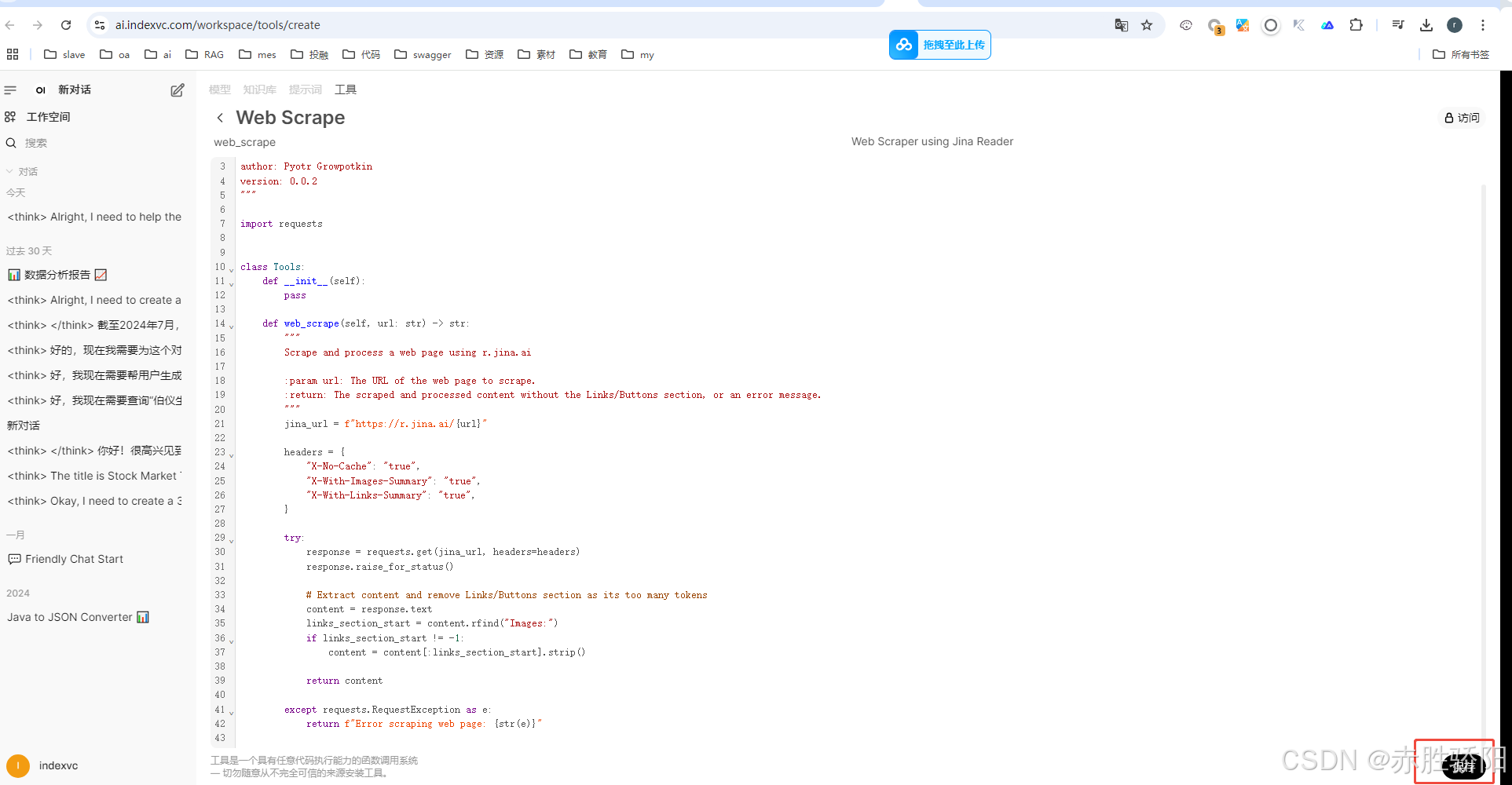The height and width of the screenshot is (785, 1512).
Task: Click the back chevron beside Web Scrape
Action: click(220, 118)
